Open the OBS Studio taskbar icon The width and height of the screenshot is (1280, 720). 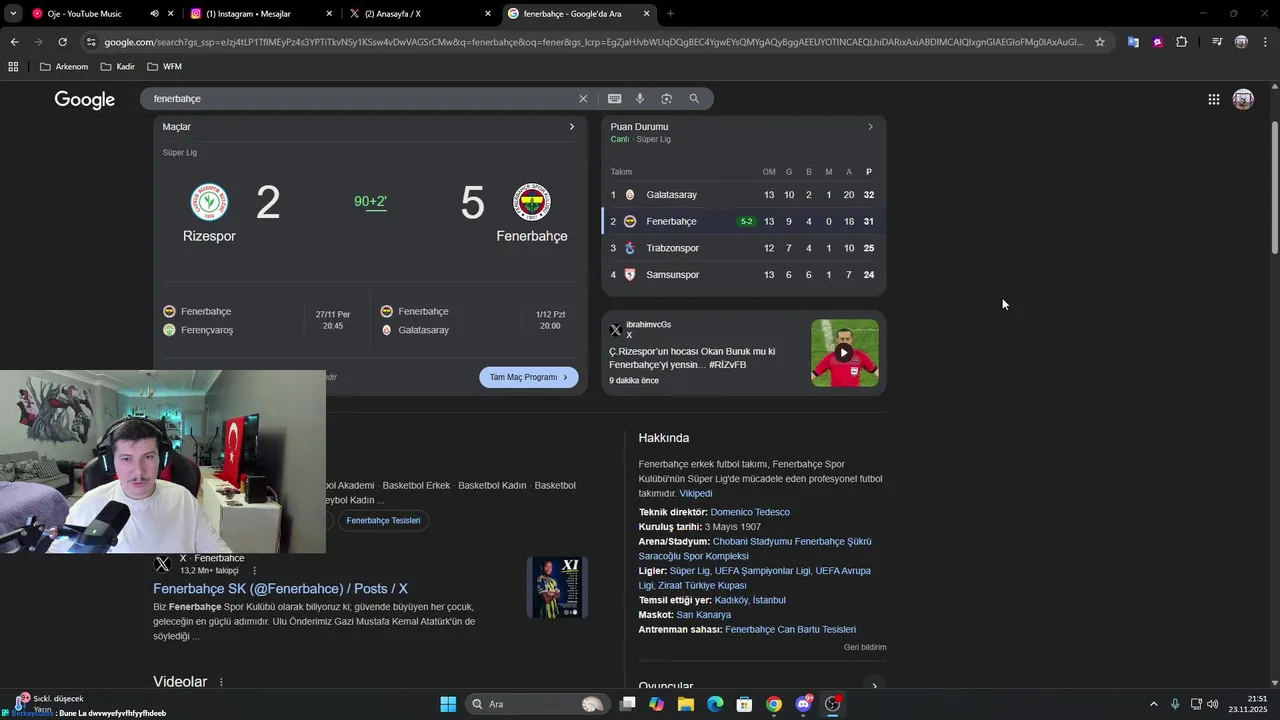click(x=832, y=704)
